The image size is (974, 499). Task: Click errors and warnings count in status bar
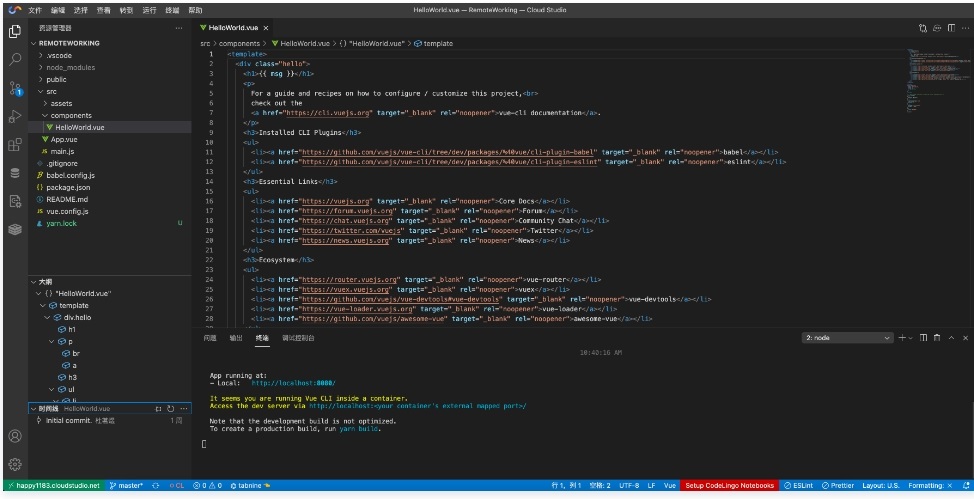click(207, 485)
